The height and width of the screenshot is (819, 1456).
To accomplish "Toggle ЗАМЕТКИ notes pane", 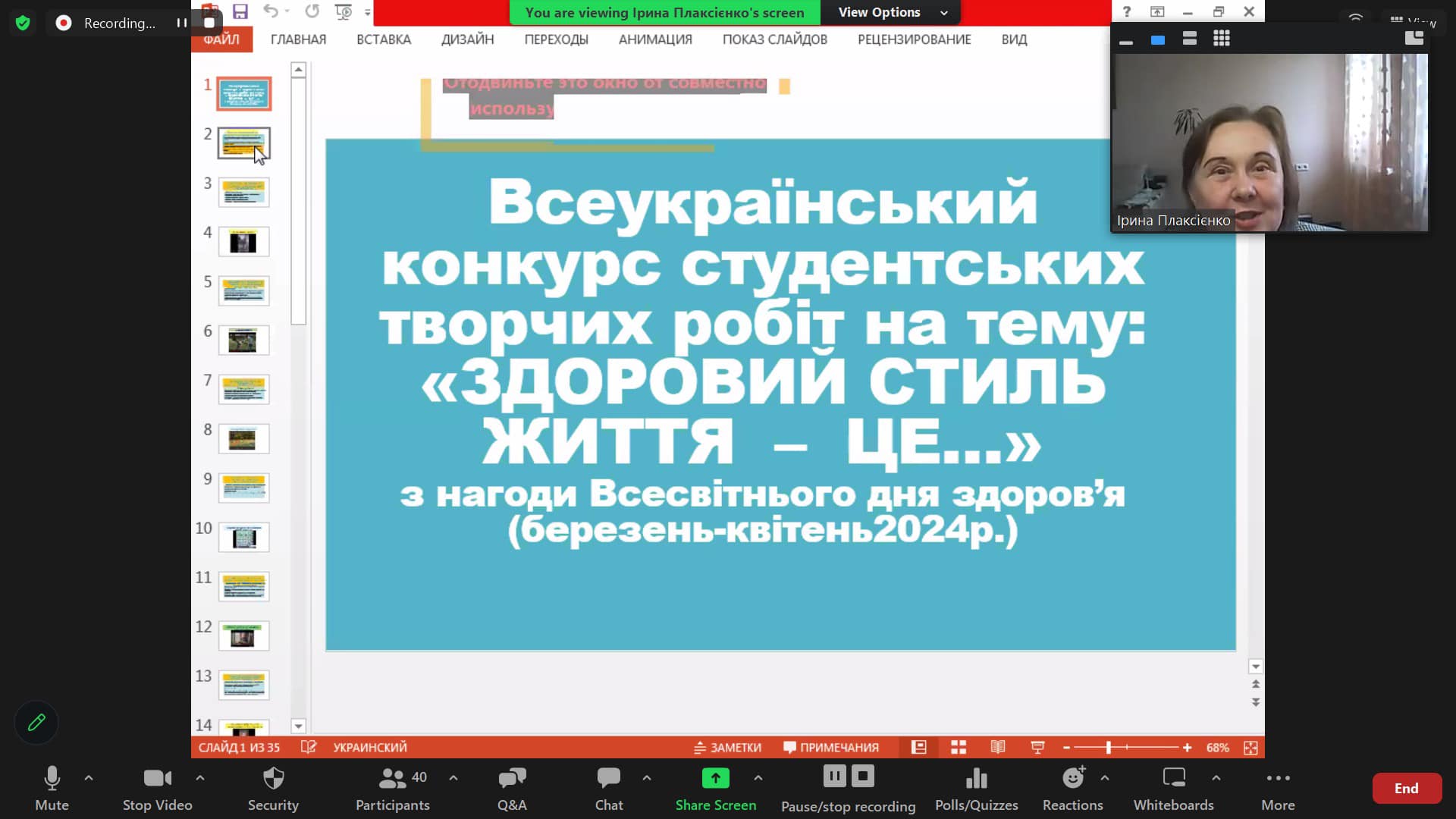I will [x=727, y=748].
